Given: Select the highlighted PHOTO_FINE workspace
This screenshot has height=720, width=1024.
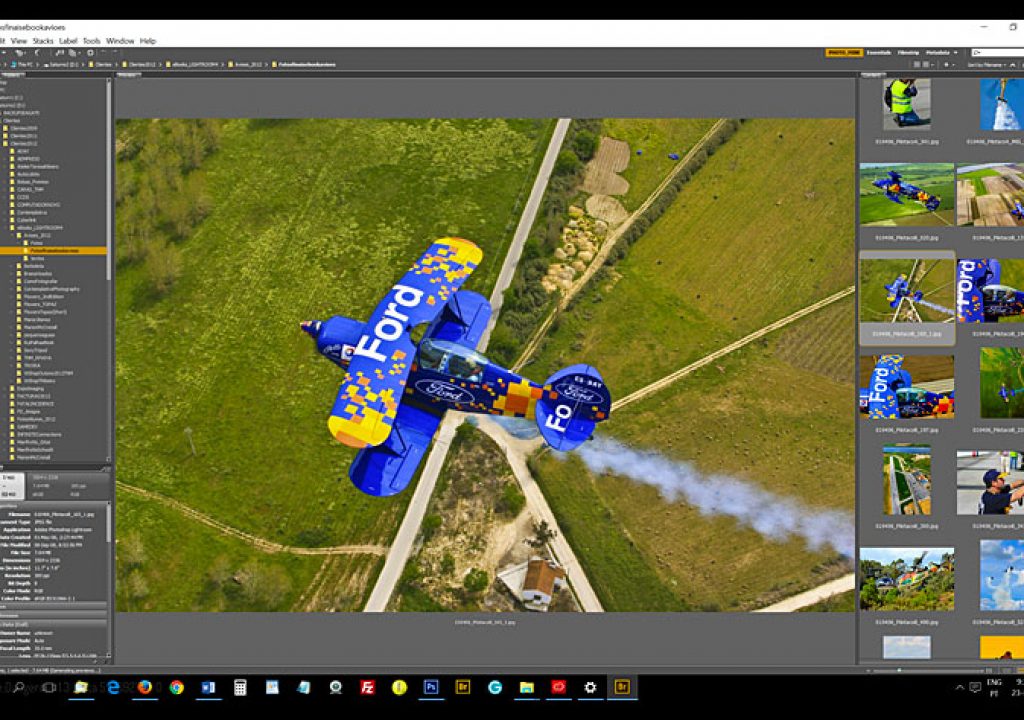Looking at the screenshot, I should tap(844, 53).
